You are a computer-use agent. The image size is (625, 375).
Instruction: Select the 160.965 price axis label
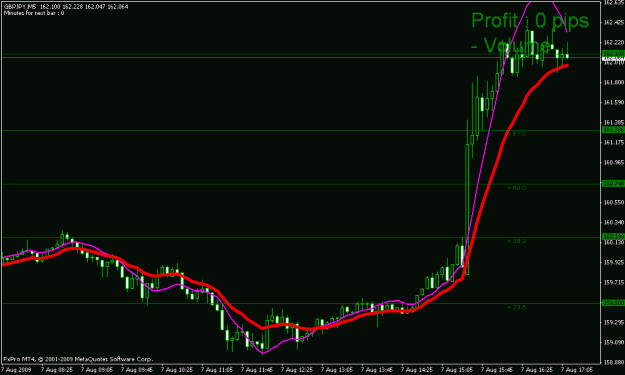tap(613, 162)
